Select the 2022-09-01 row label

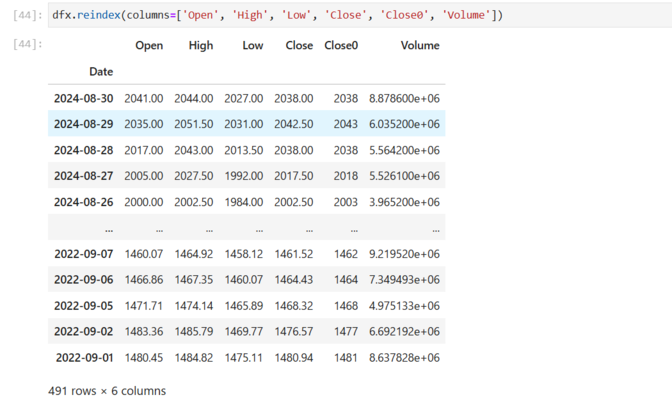click(x=83, y=357)
